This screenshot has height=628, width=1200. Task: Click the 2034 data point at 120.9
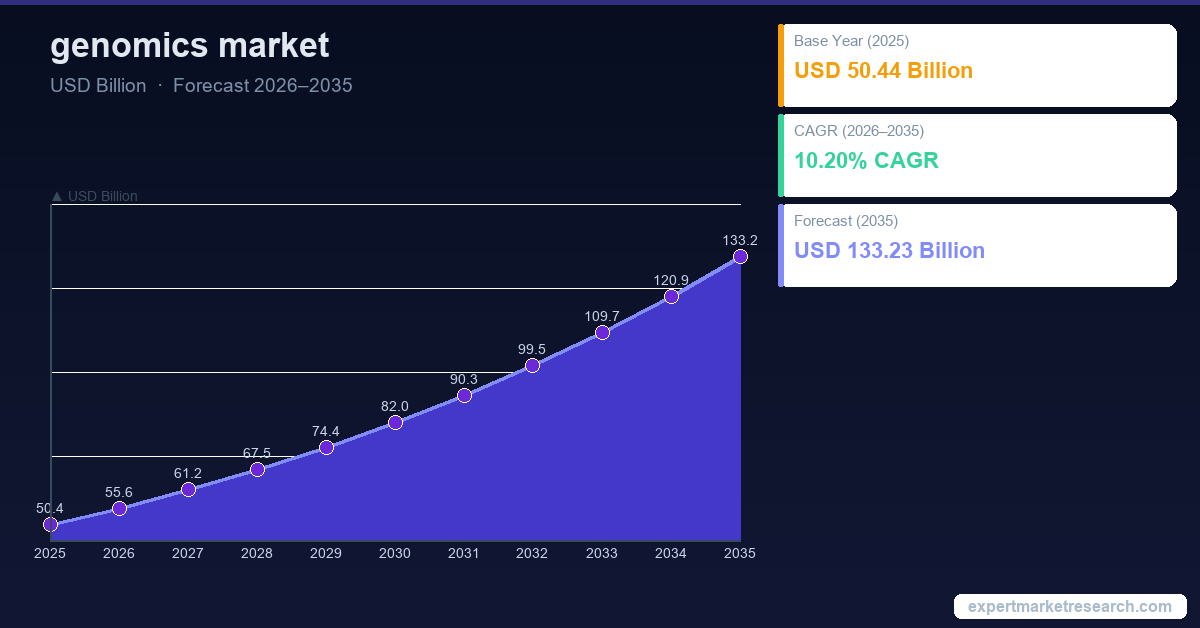pos(671,296)
